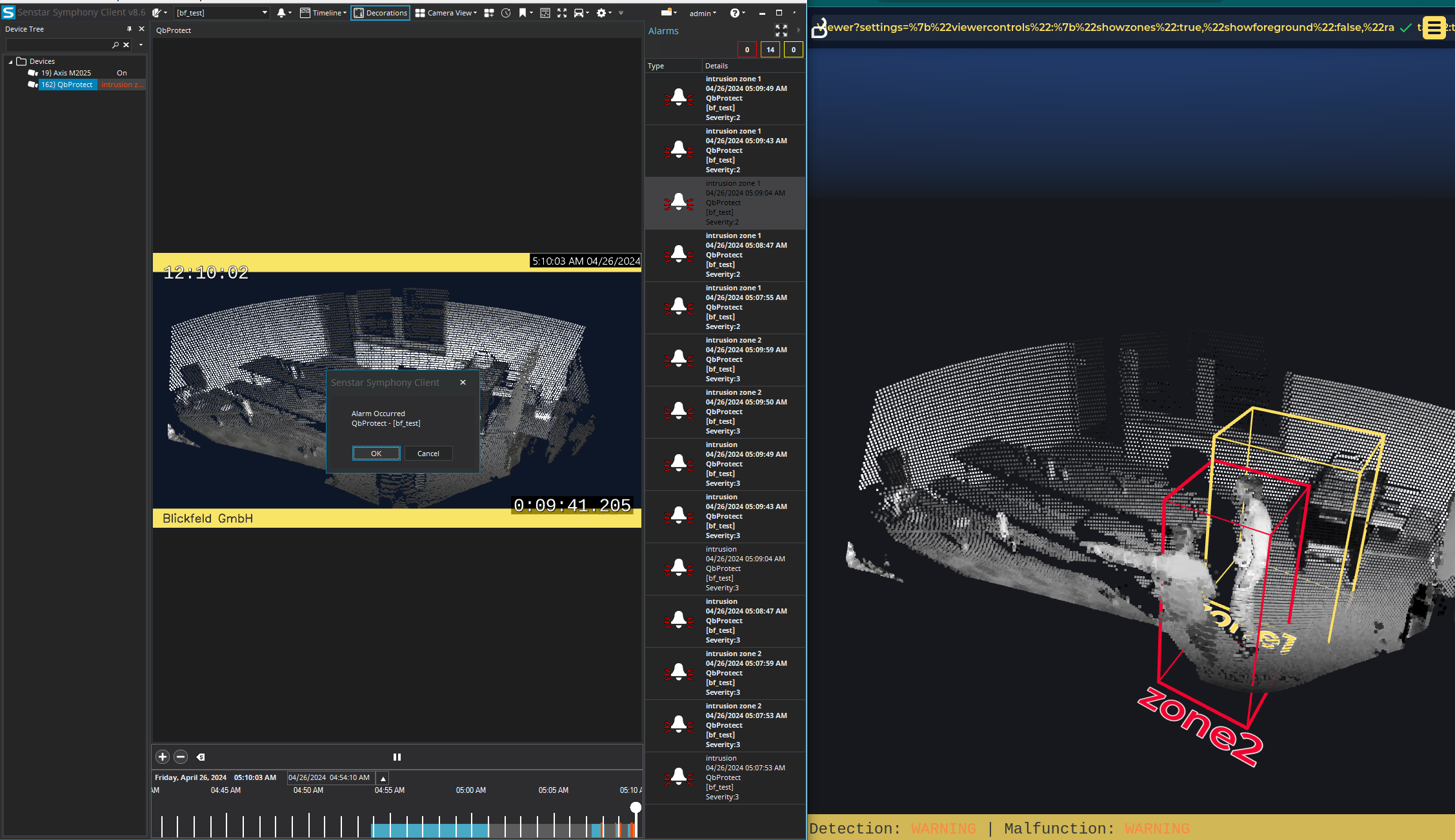Click Cancel in the Alarm Occurred dialog
Image resolution: width=1455 pixels, height=840 pixels.
point(428,454)
